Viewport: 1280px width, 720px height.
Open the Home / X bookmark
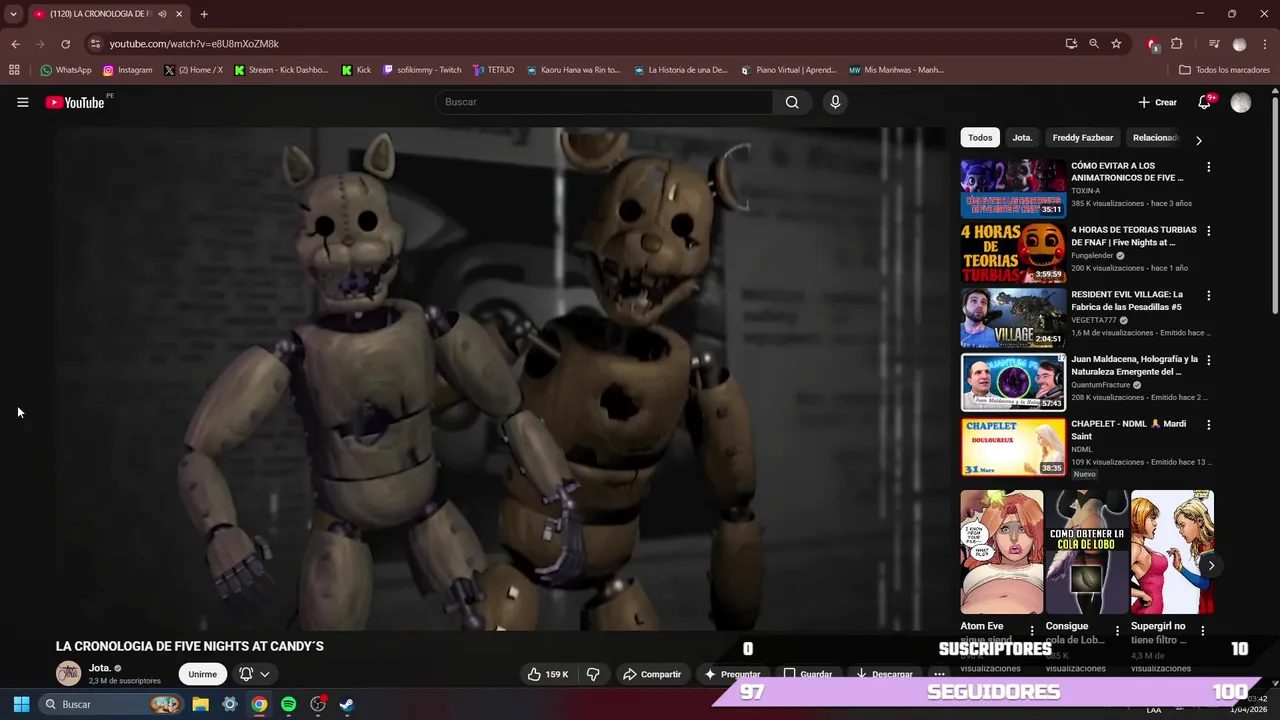(193, 70)
